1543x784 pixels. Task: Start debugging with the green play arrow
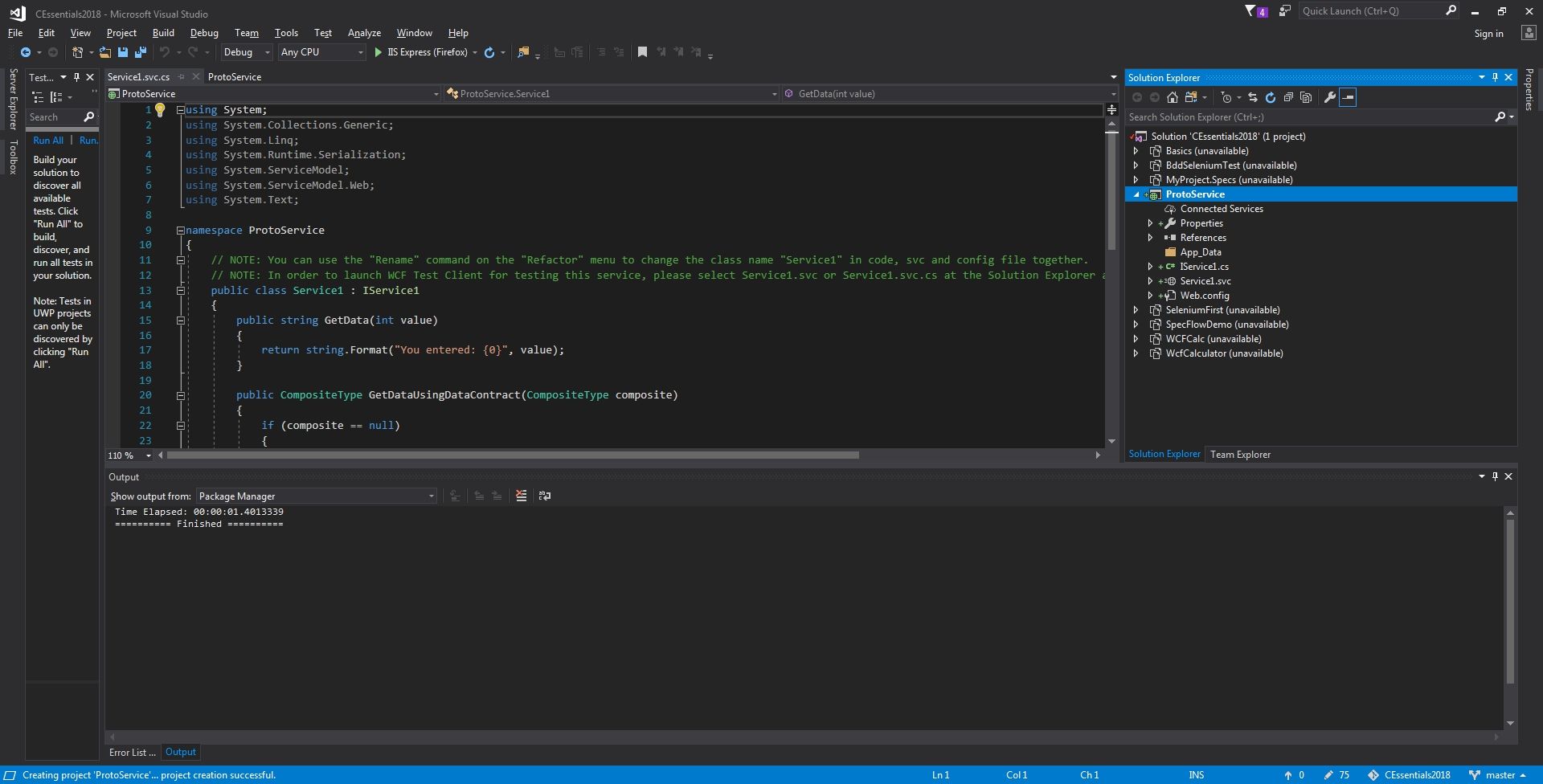tap(379, 52)
